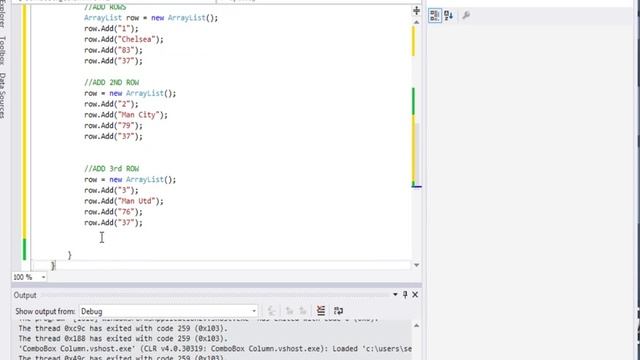Go to next message in Output
Screen dimensions: 640x360
[302, 311]
